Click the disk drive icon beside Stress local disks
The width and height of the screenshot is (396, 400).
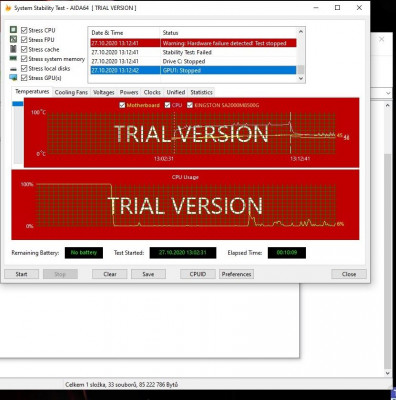(x=13, y=69)
